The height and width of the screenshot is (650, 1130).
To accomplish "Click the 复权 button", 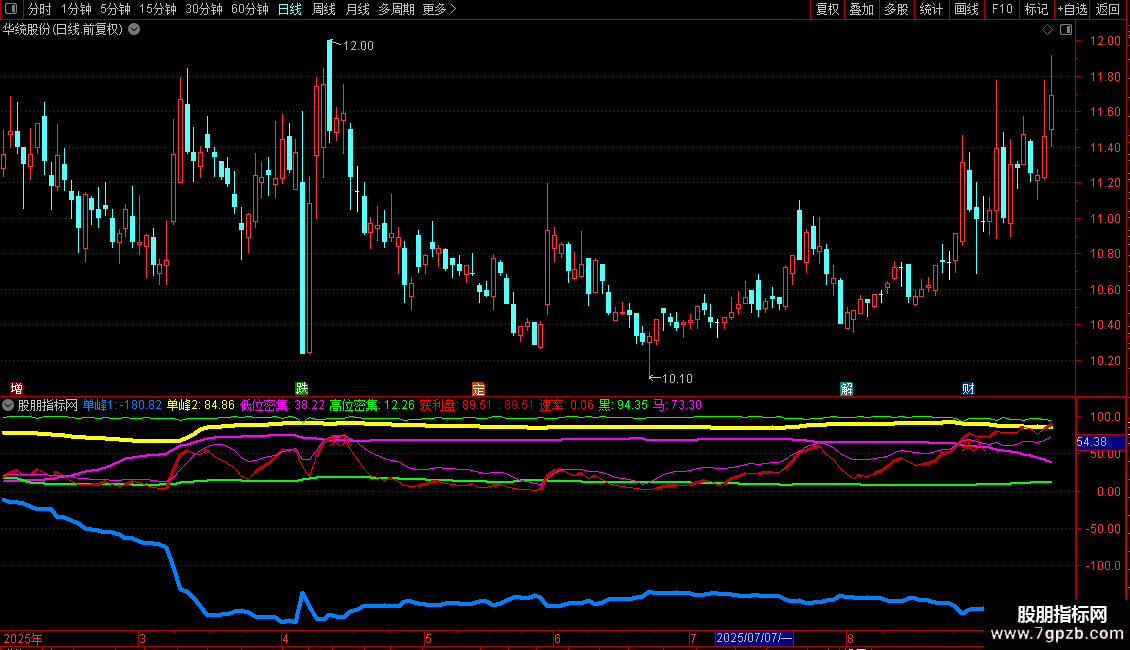I will coord(827,9).
